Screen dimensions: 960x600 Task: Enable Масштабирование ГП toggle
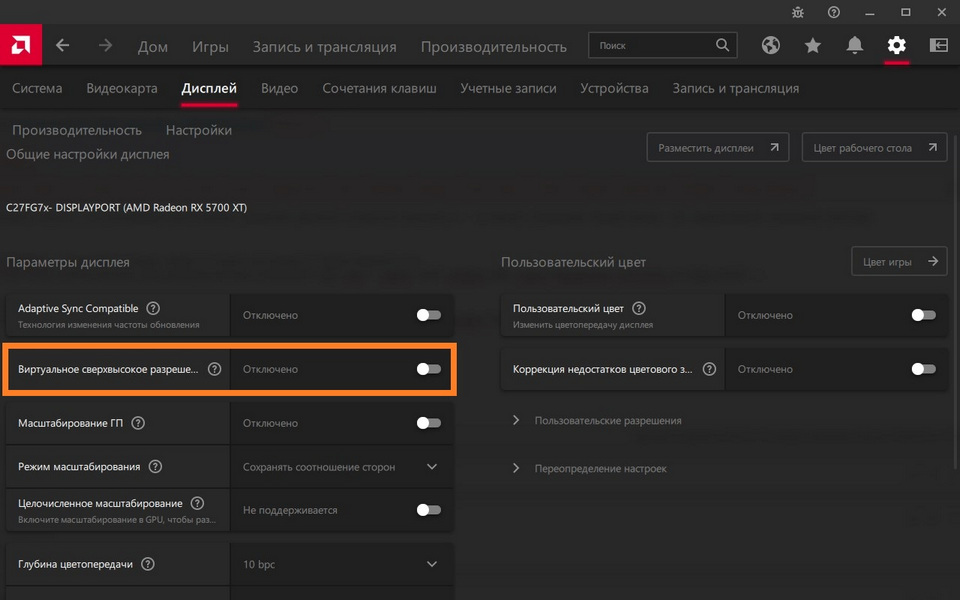tap(429, 423)
